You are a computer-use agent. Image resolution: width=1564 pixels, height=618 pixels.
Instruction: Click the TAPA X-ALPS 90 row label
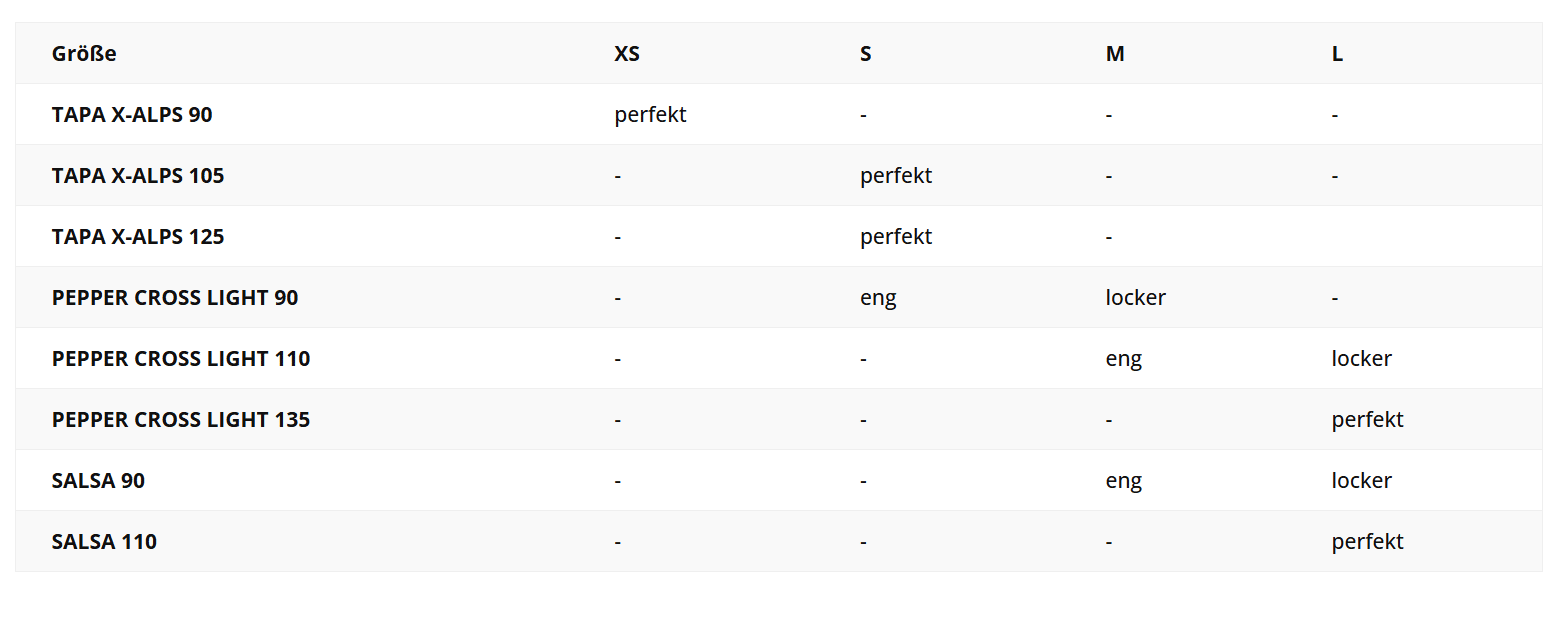pos(132,115)
